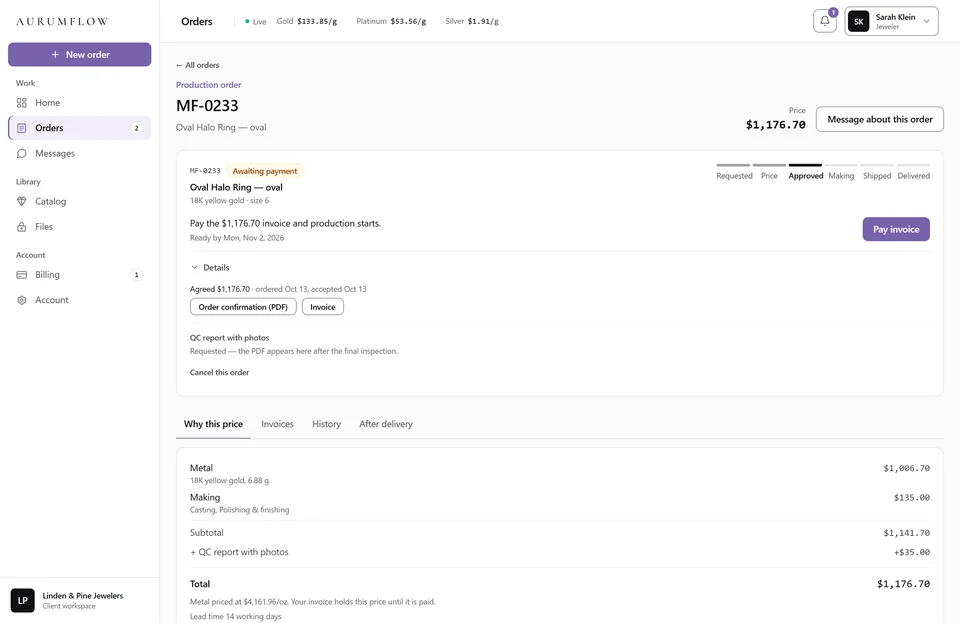Go to Home in sidebar

tap(80, 103)
